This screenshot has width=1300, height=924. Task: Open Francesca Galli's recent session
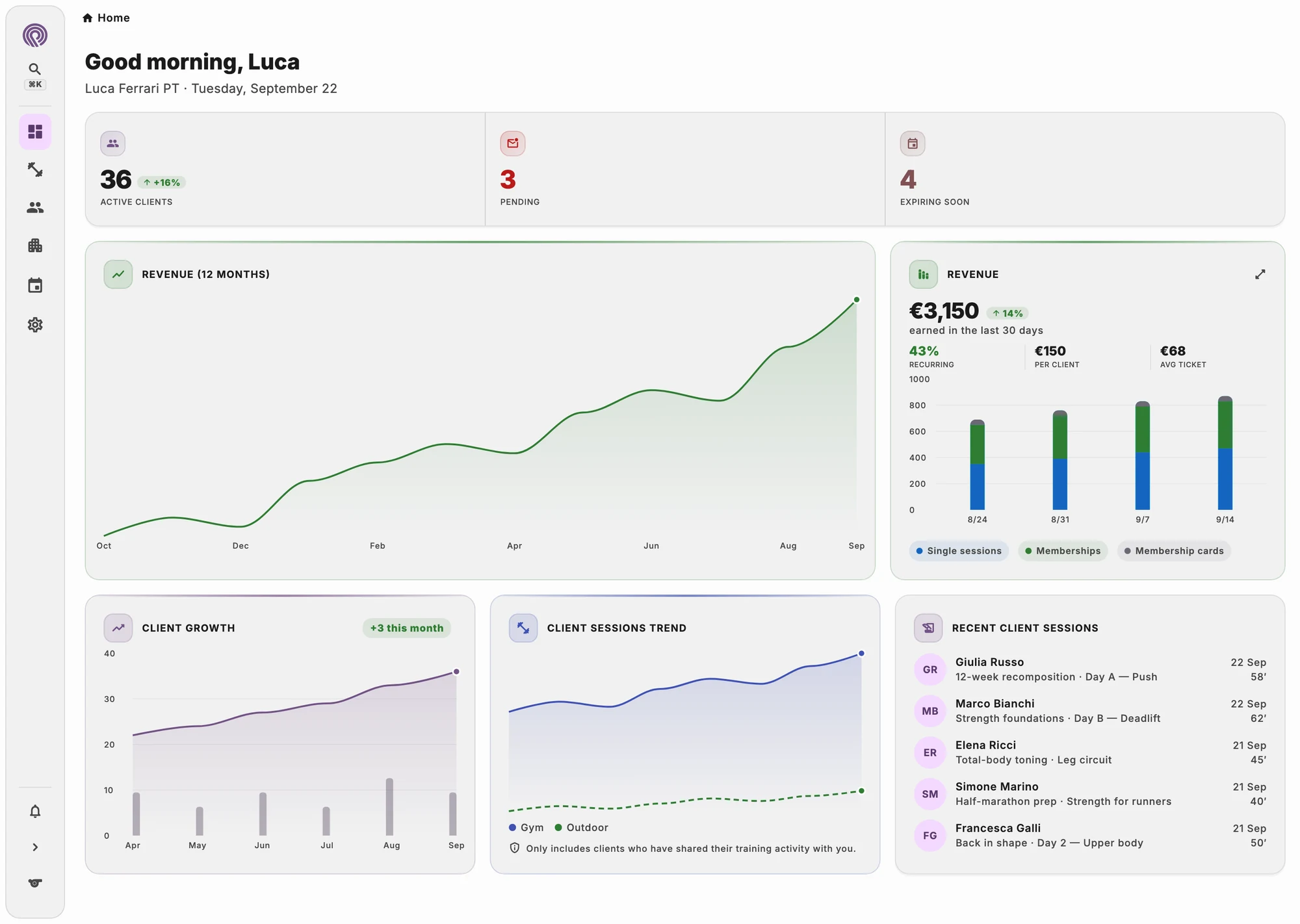point(1090,836)
